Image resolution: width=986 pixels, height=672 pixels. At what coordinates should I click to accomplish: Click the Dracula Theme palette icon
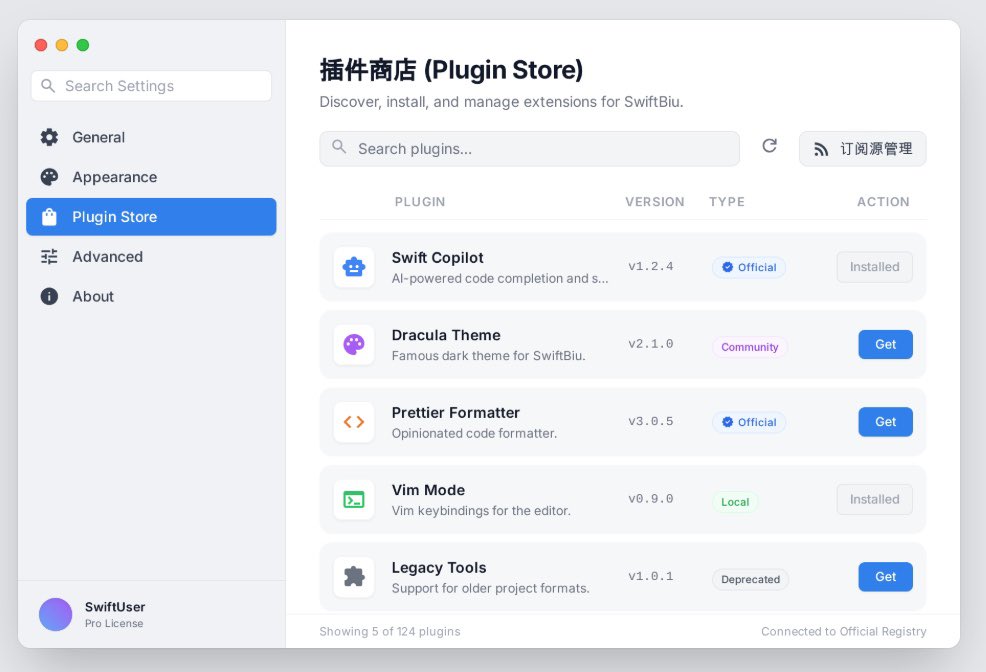click(353, 344)
